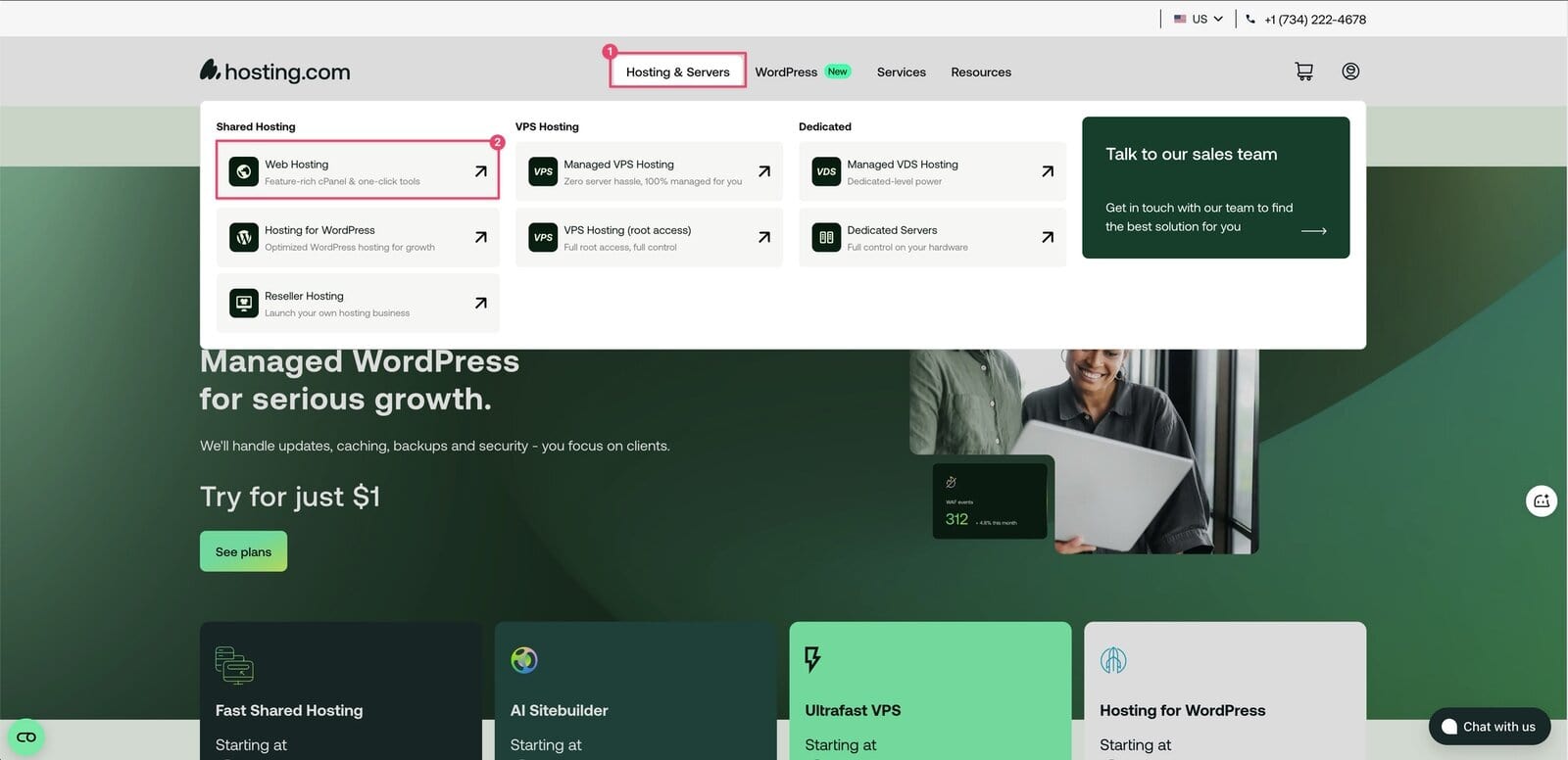Click the arrow beside VPS Hosting (root access)
Image resolution: width=1568 pixels, height=760 pixels.
(764, 237)
